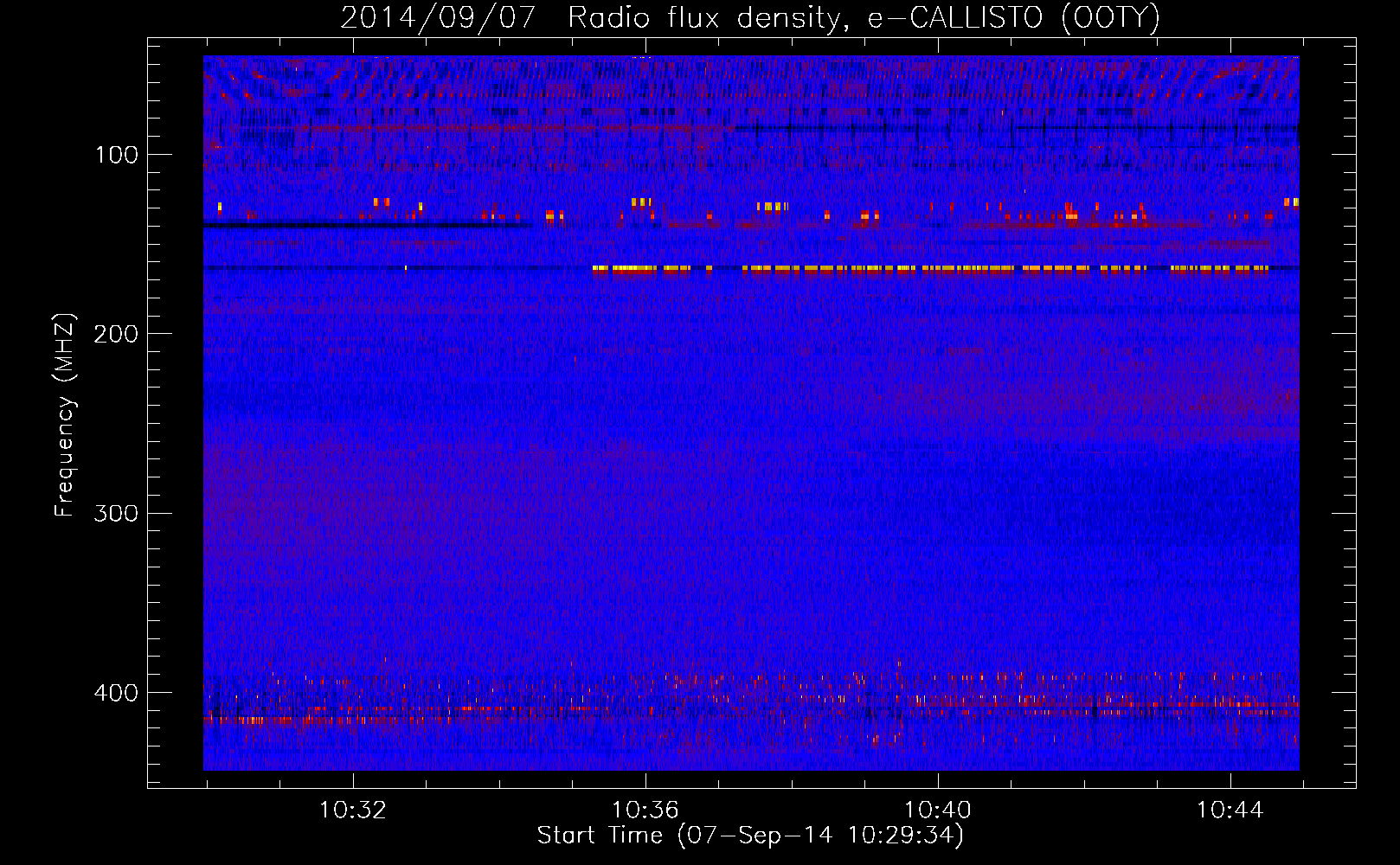1400x865 pixels.
Task: Click the Start Time x-axis label
Action: [749, 836]
